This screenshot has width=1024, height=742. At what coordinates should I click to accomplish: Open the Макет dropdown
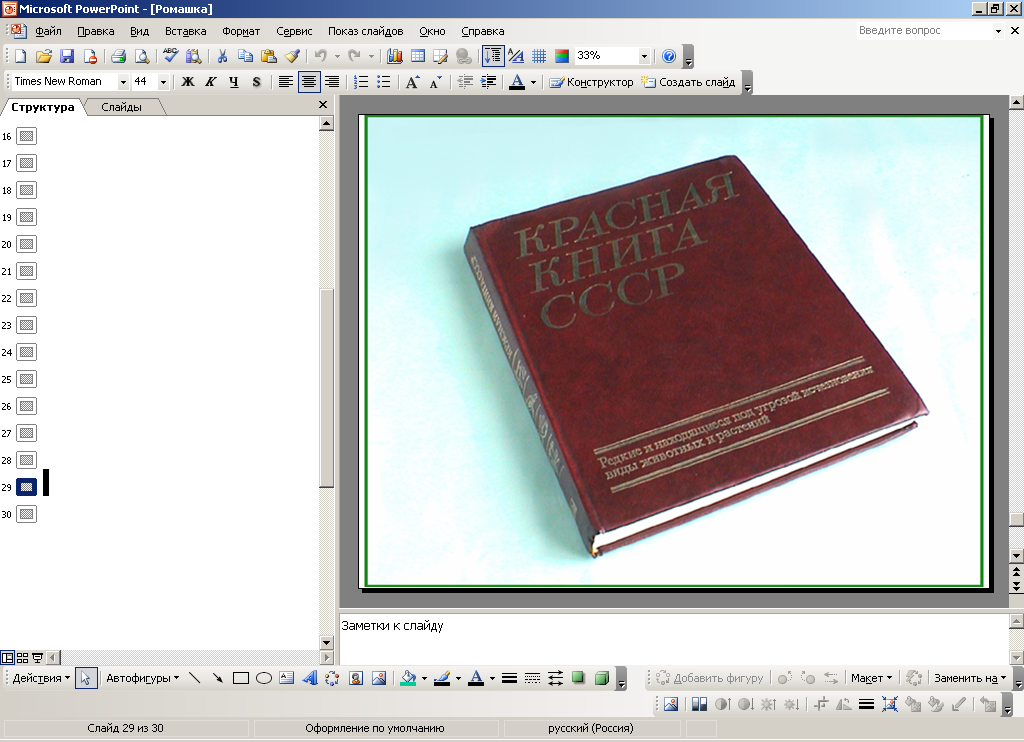(x=872, y=678)
